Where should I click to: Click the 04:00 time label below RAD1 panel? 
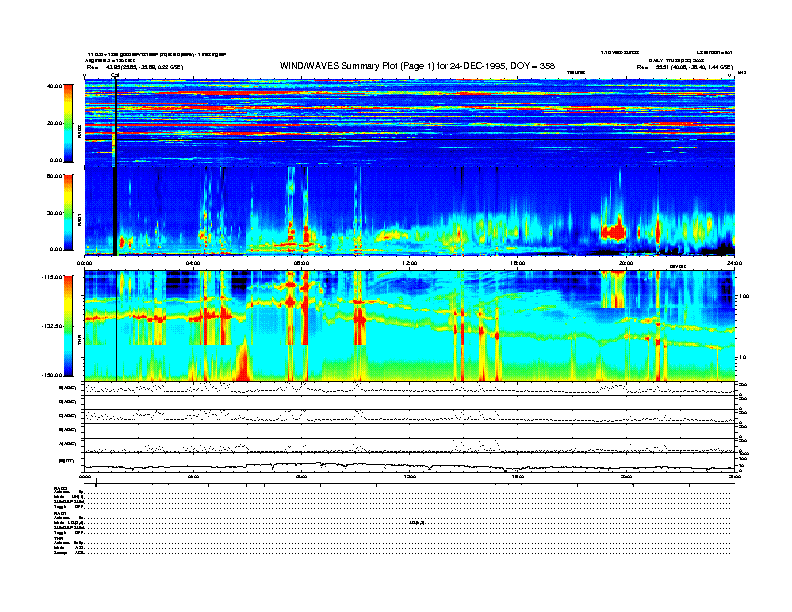pos(194,263)
